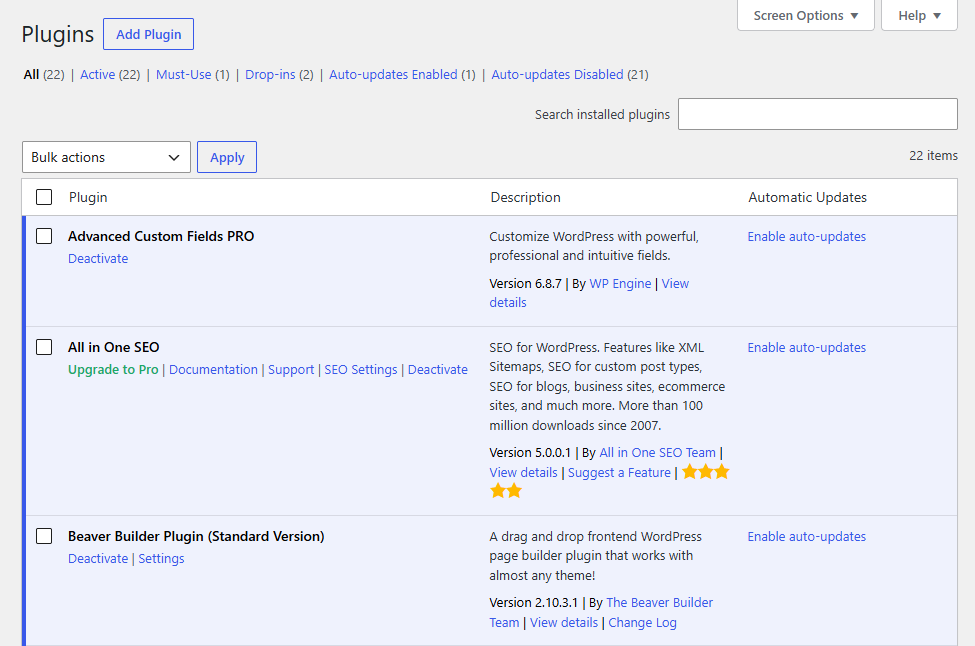Click the Automatic Updates column header

(807, 197)
